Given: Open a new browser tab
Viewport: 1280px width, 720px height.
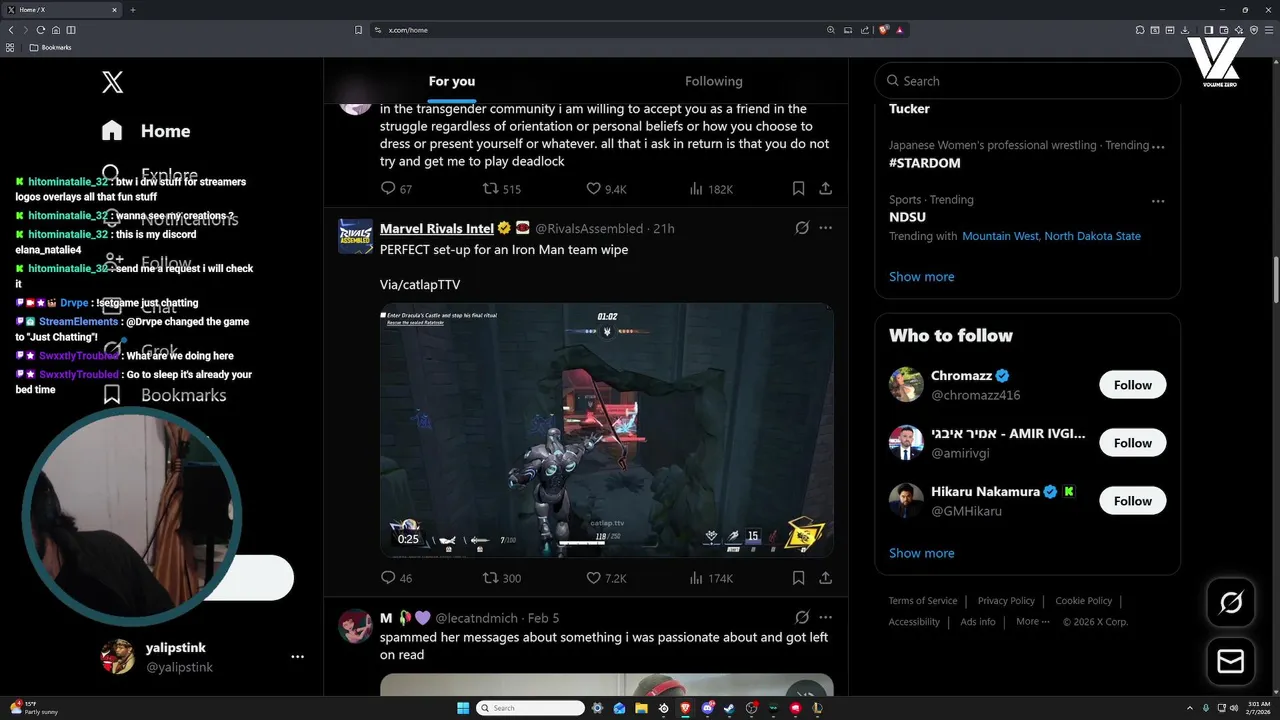Looking at the screenshot, I should click(x=132, y=10).
